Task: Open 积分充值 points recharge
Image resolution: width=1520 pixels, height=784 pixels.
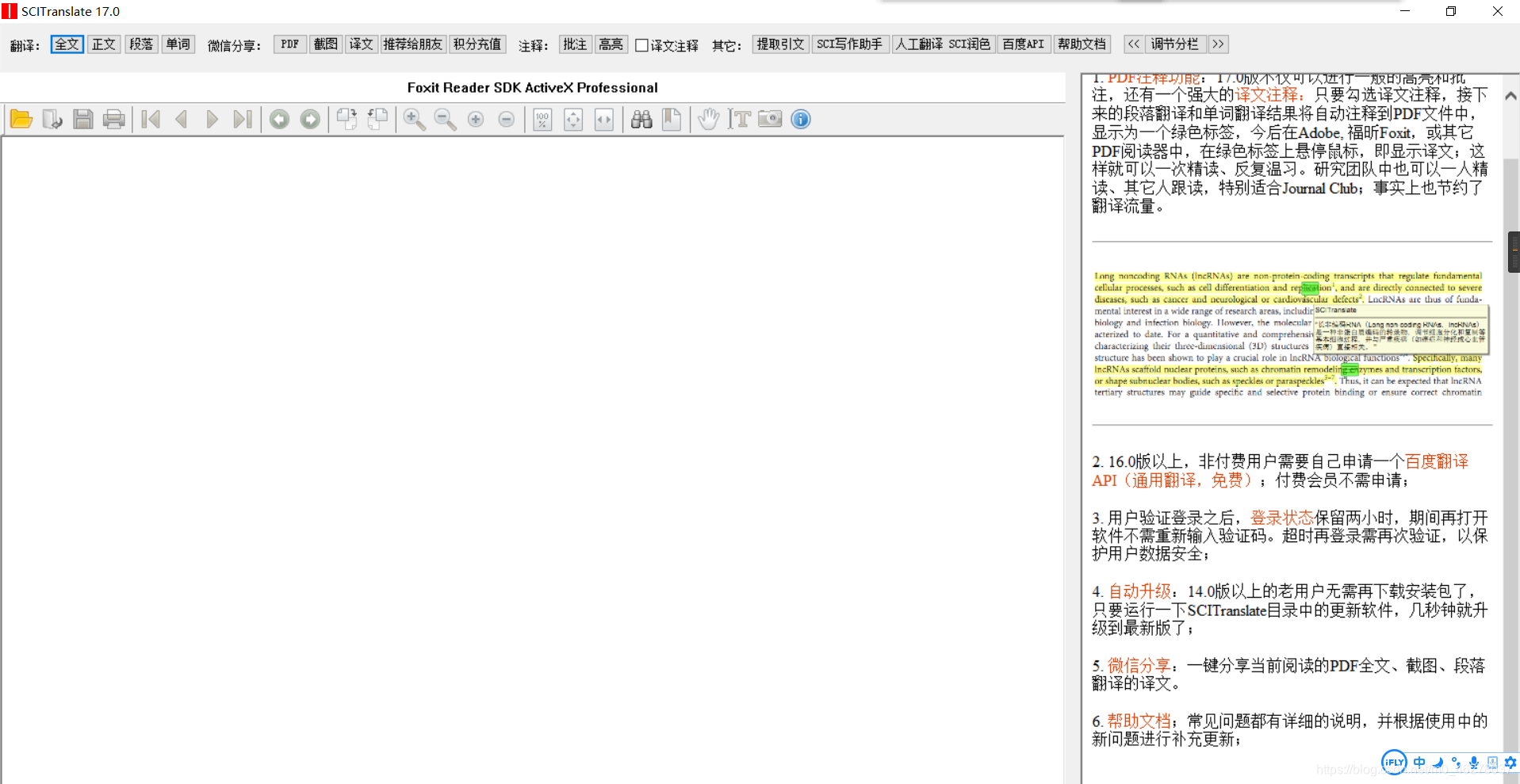Action: pos(477,44)
